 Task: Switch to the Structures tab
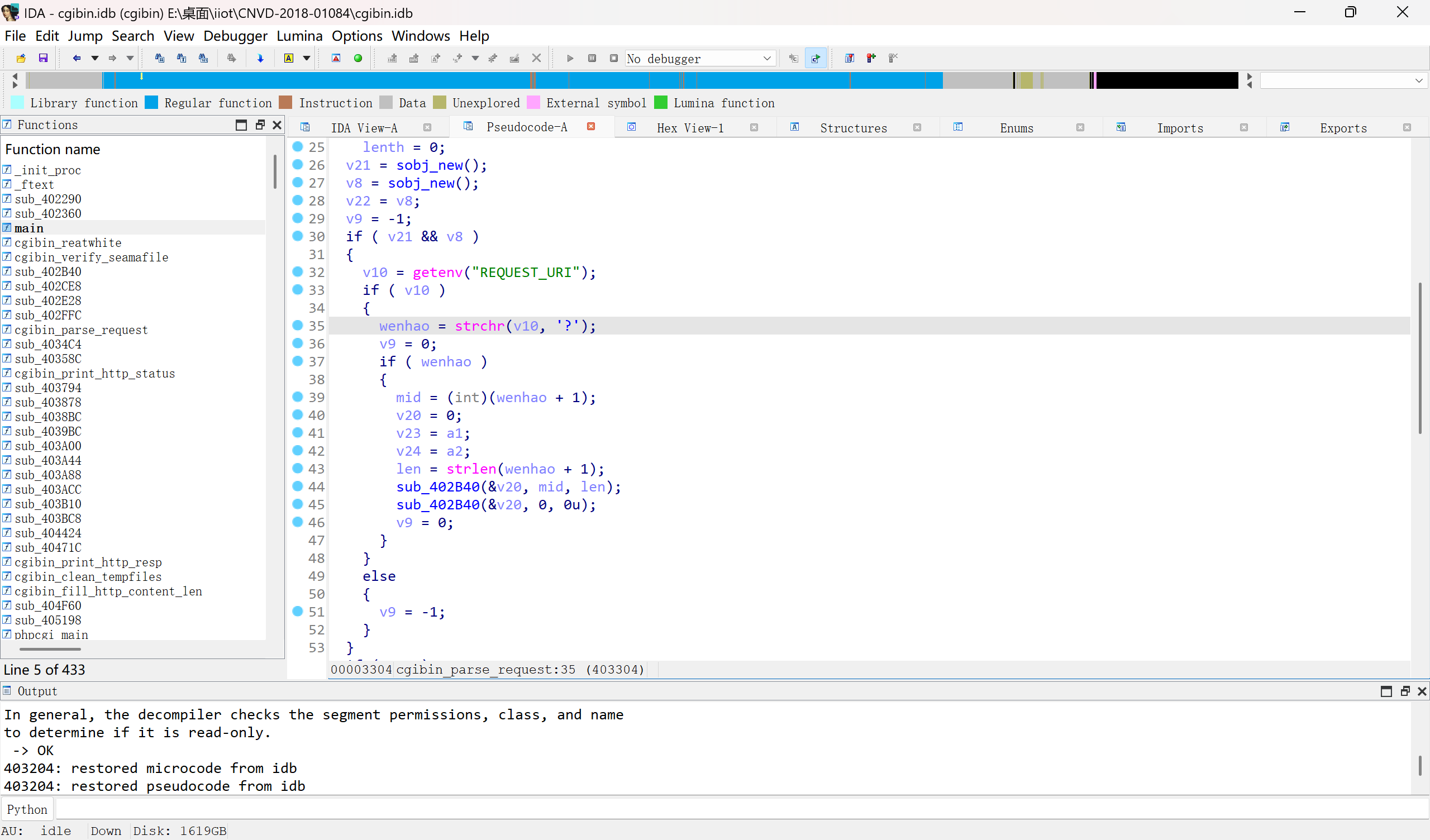[854, 128]
